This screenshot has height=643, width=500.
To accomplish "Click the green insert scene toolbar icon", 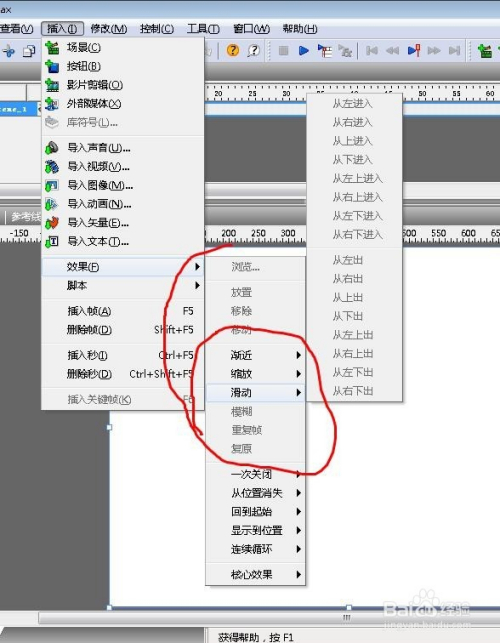I will pyautogui.click(x=485, y=50).
